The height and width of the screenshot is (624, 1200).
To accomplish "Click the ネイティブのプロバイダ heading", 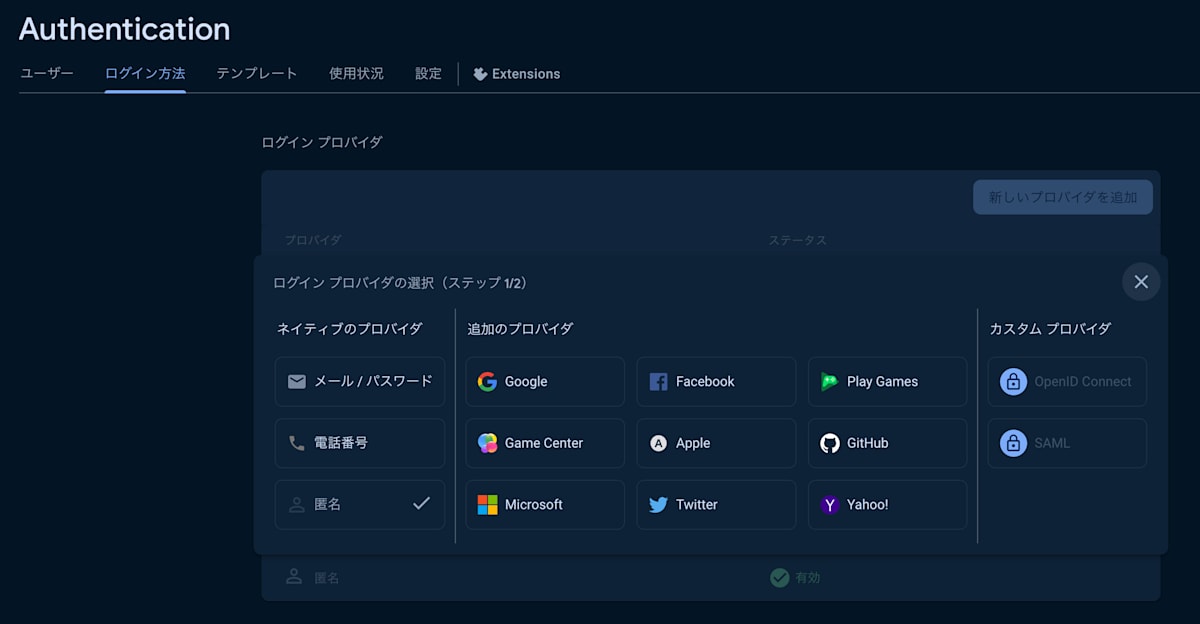I will click(350, 329).
